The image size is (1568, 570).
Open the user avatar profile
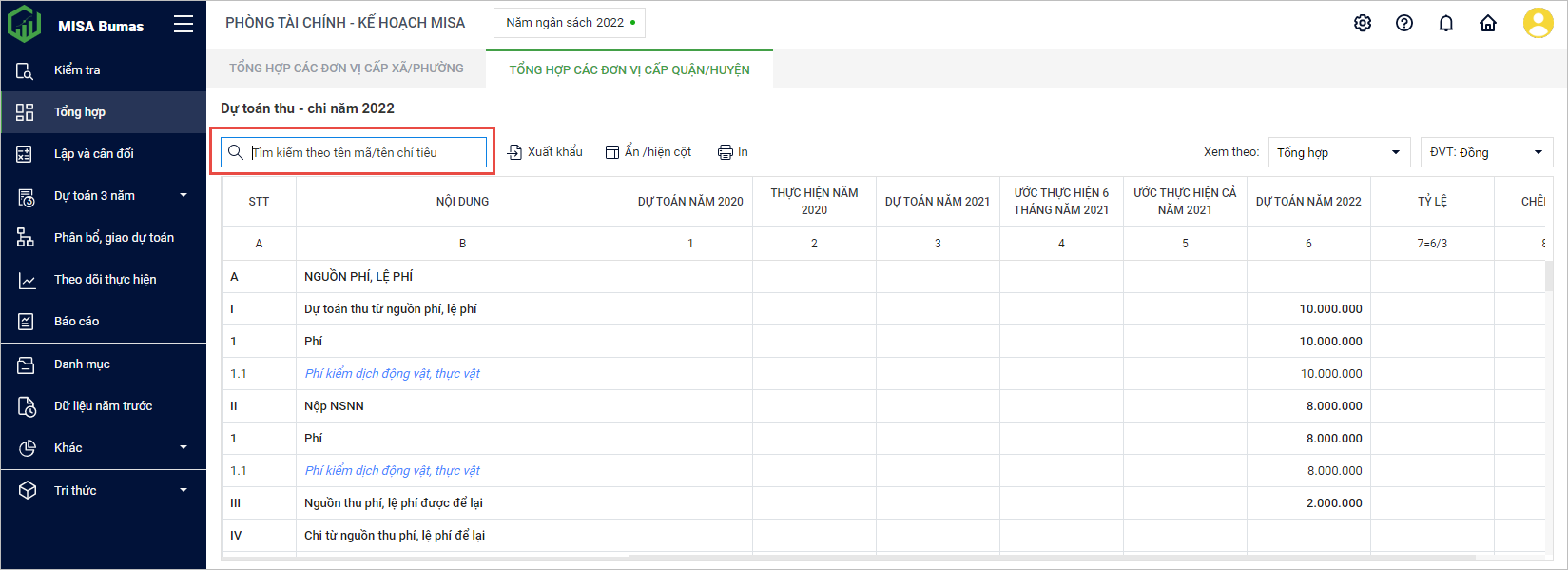coord(1537,24)
